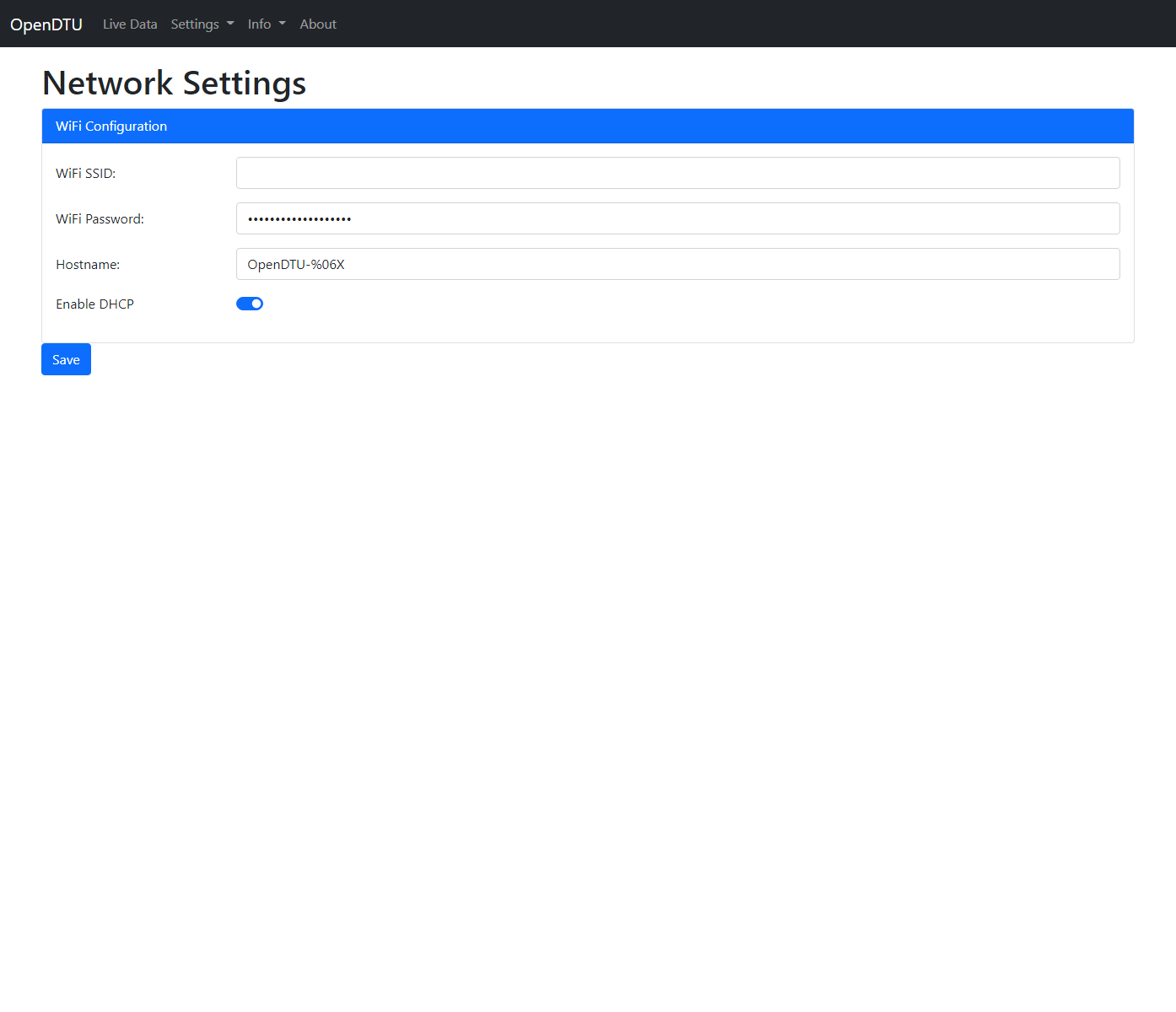Click the blue WiFi Configuration header
This screenshot has width=1176, height=1012.
click(587, 126)
